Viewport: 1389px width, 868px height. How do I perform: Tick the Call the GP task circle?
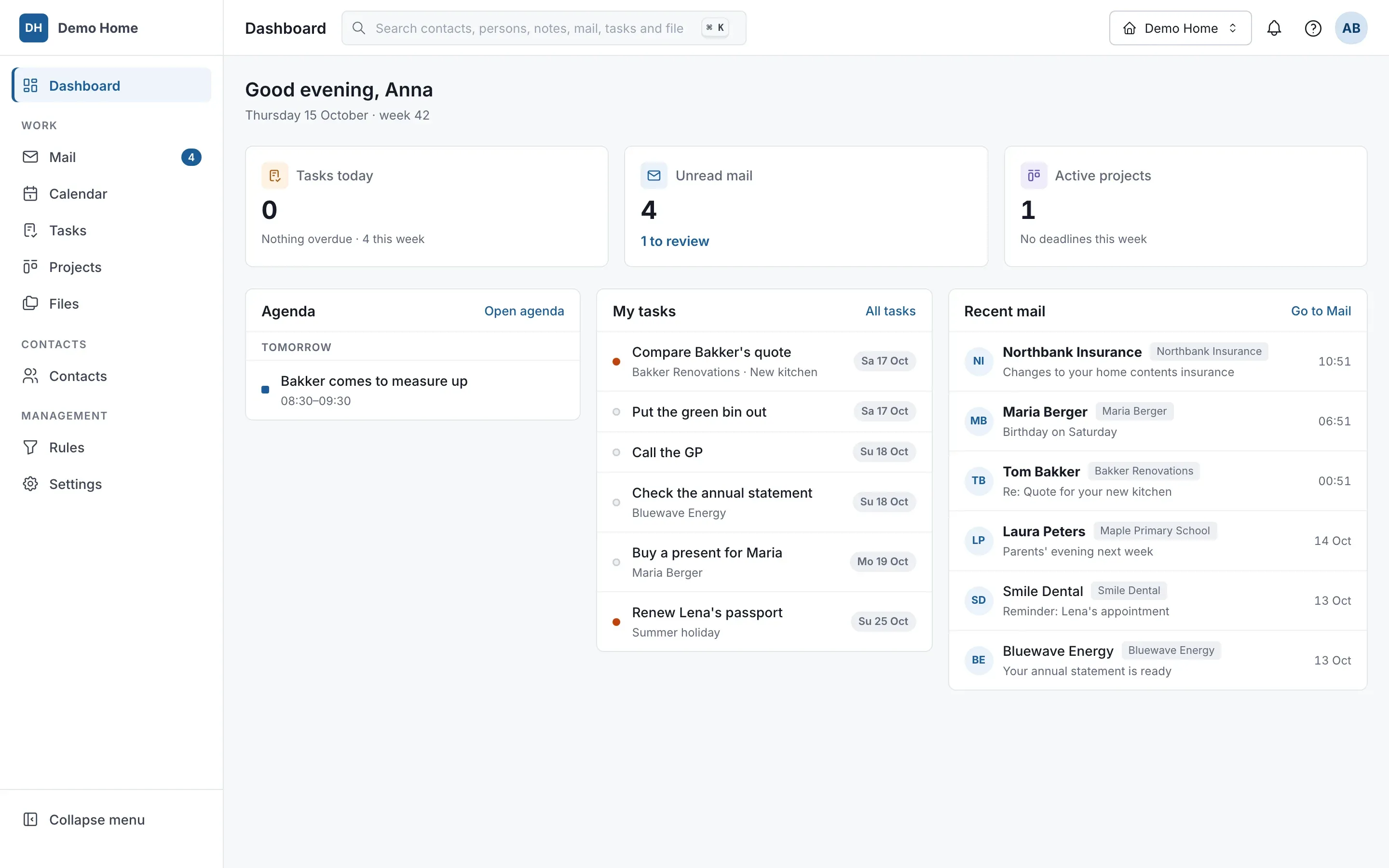tap(616, 452)
